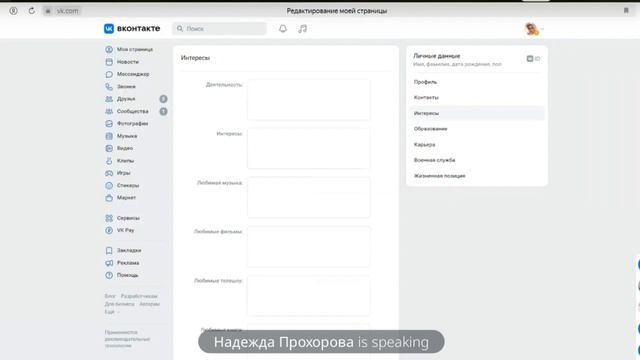Open Закладки bookmark icon
The image size is (640, 360).
click(x=109, y=250)
